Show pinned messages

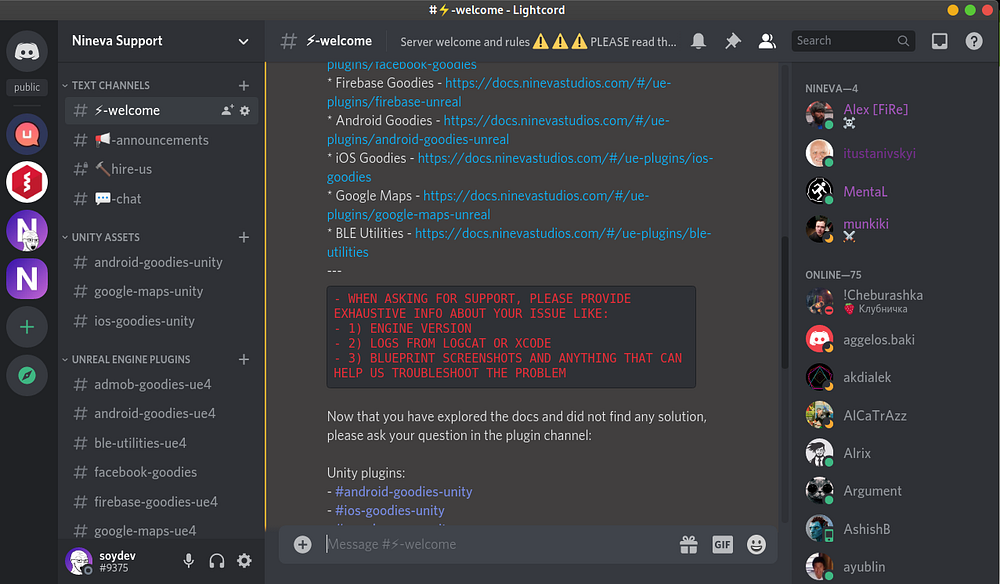click(733, 41)
